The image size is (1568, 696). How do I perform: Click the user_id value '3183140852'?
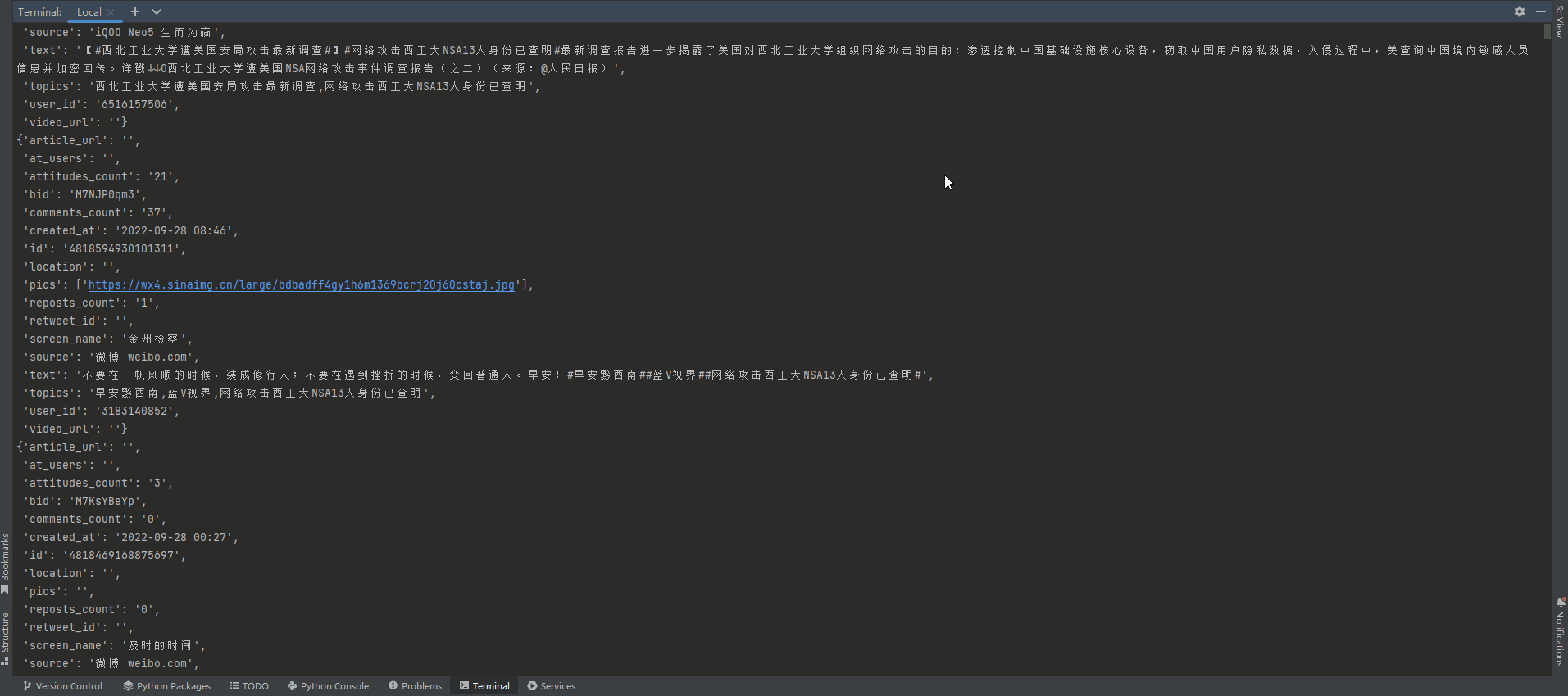(x=134, y=411)
